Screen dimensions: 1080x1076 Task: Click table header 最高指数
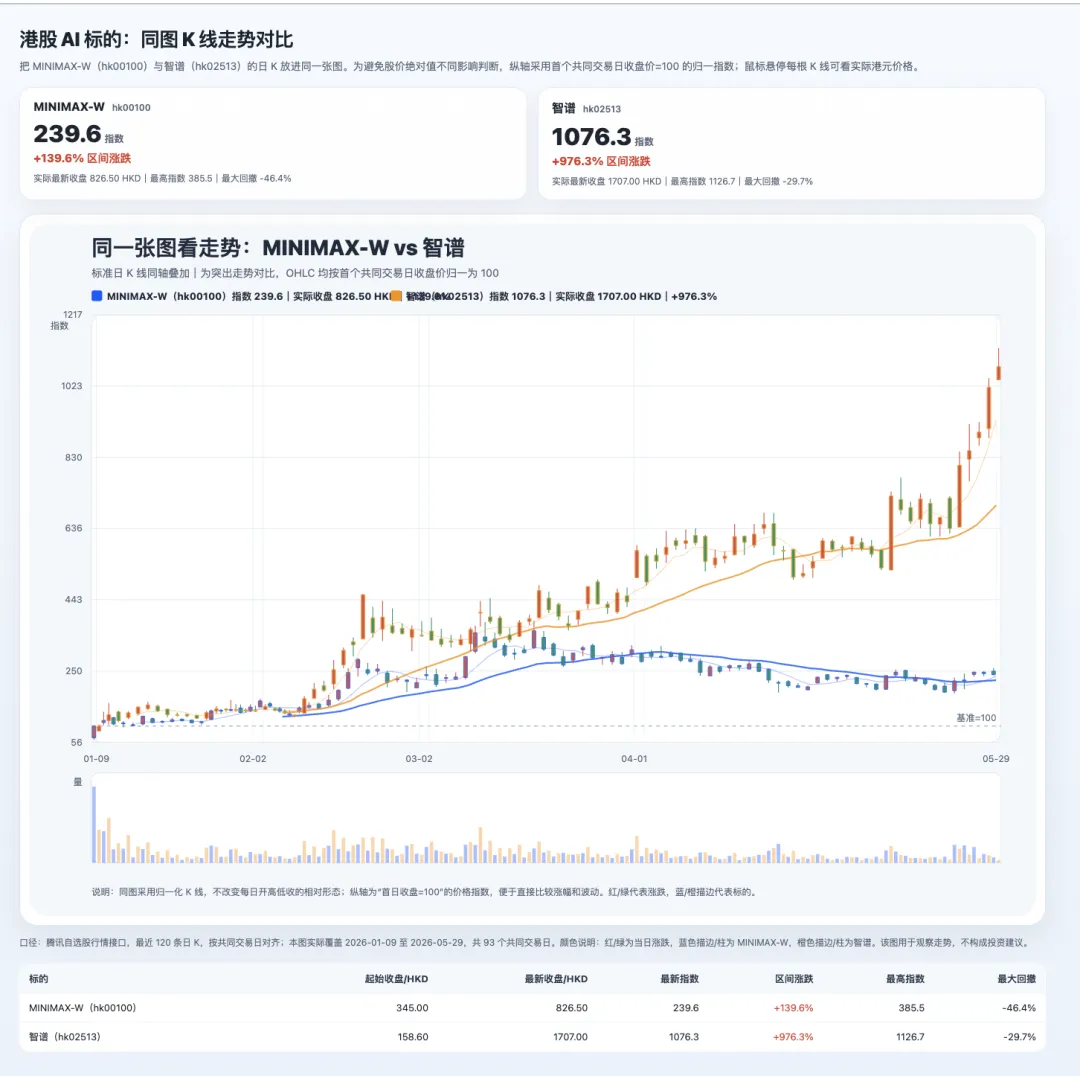click(905, 979)
